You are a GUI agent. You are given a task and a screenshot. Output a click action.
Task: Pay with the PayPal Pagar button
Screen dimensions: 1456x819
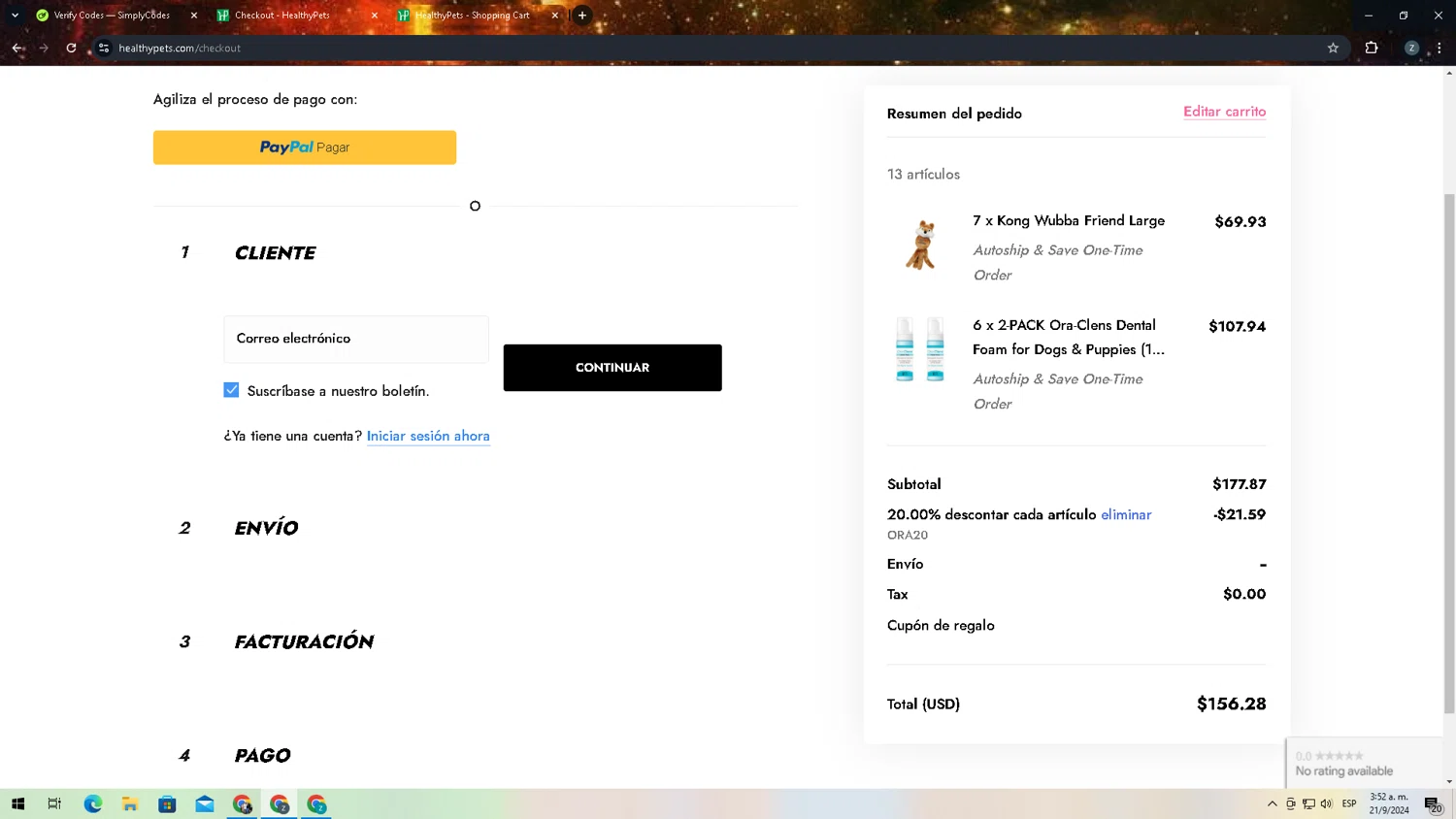point(305,147)
